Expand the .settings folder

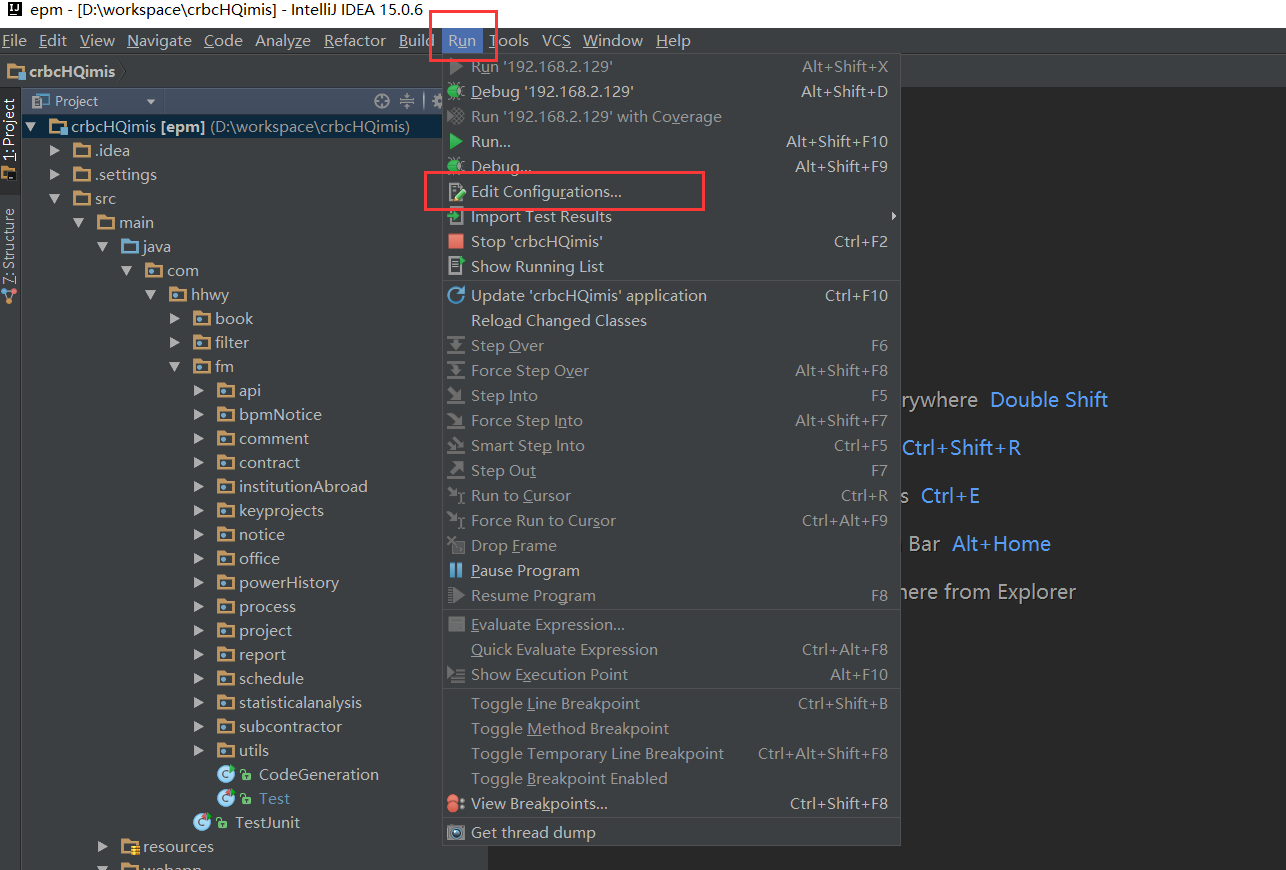pos(56,175)
